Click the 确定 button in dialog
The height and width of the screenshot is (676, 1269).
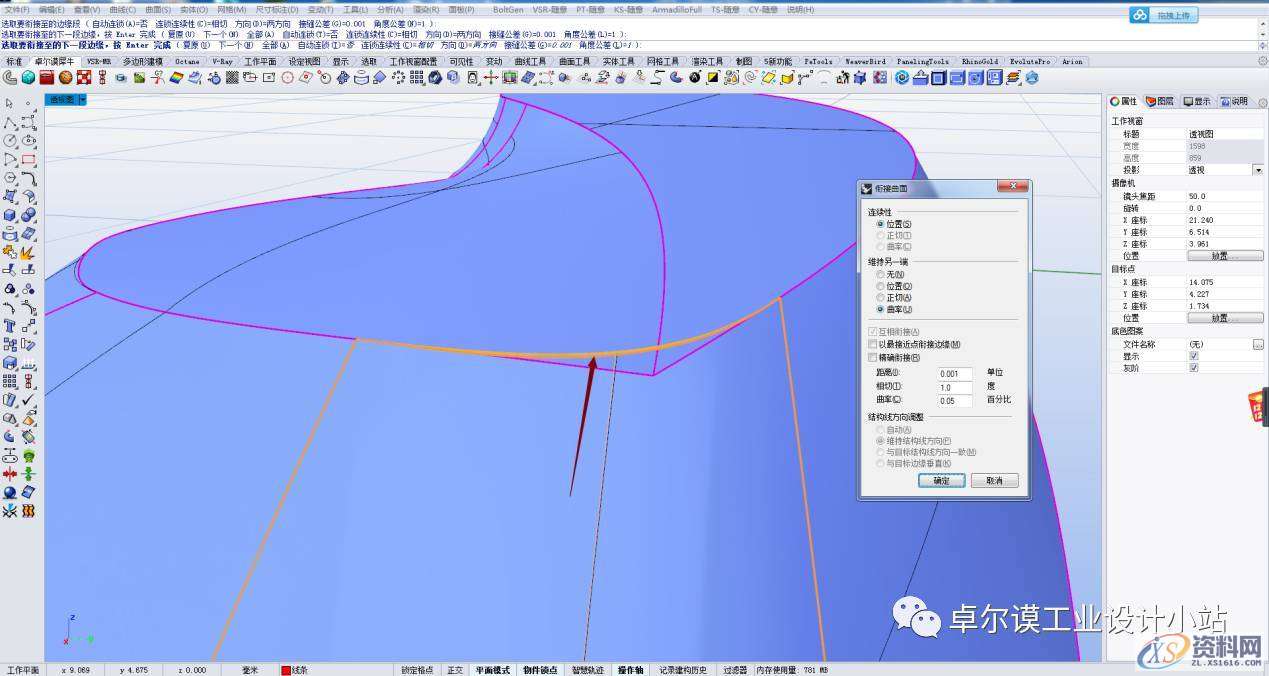[941, 481]
